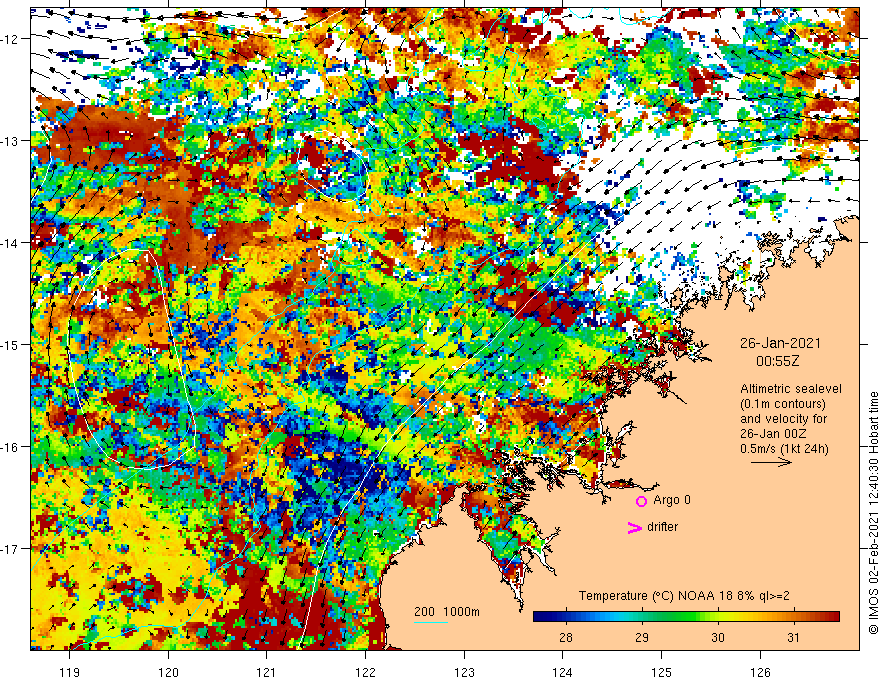Click the 'drifter' legend label

(662, 527)
